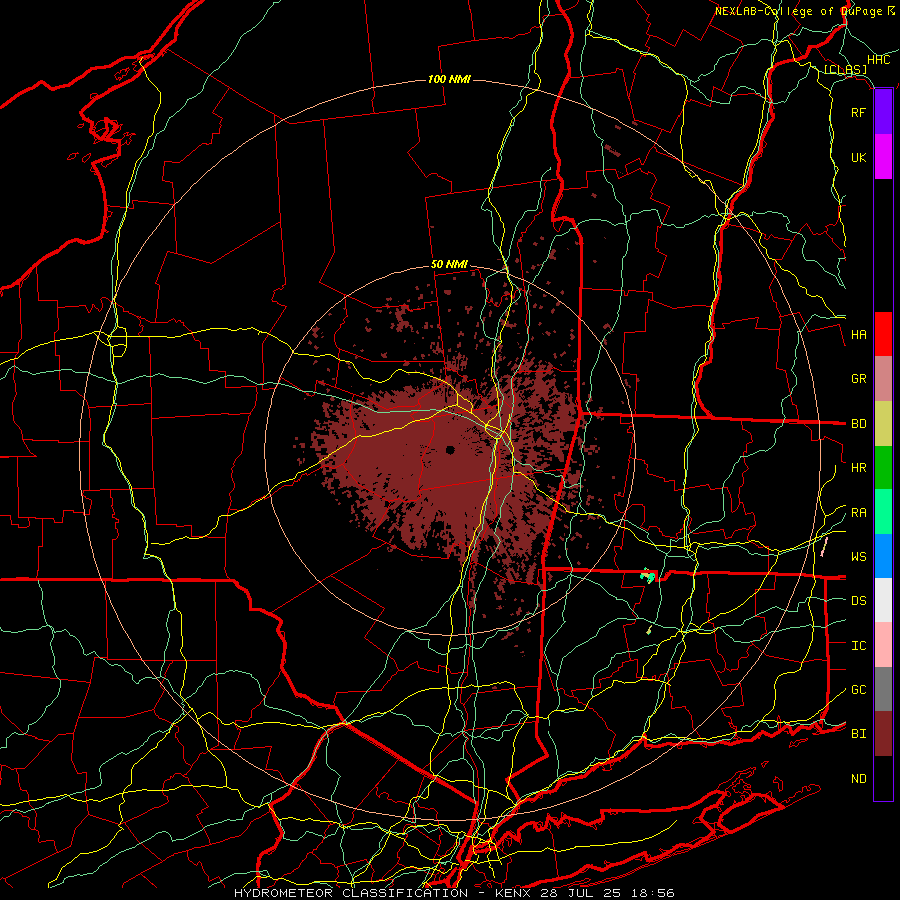This screenshot has width=900, height=900.
Task: Click the [CLAS] units label
Action: tap(845, 70)
